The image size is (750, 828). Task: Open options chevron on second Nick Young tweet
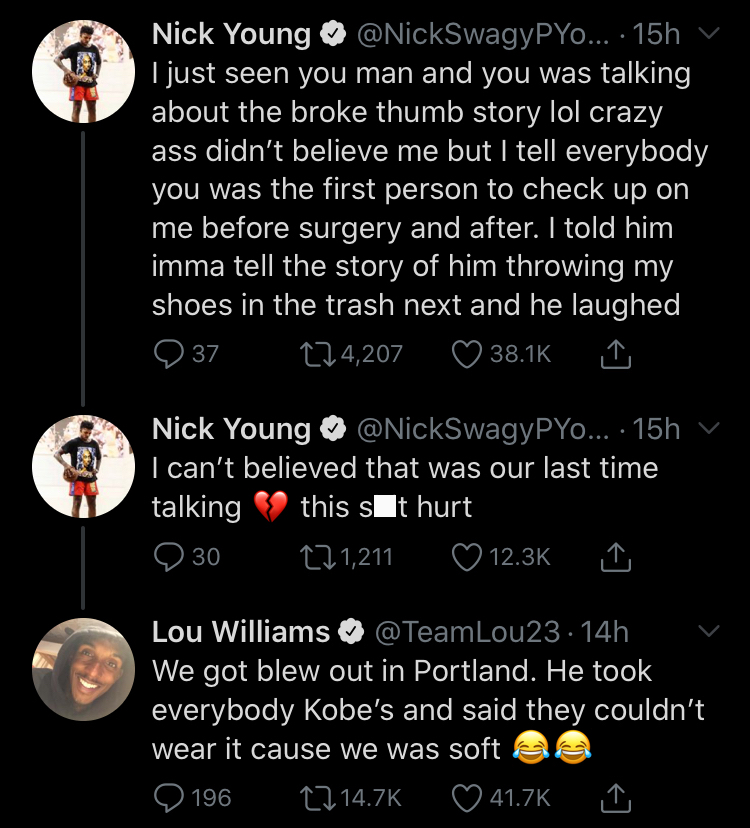tap(709, 428)
